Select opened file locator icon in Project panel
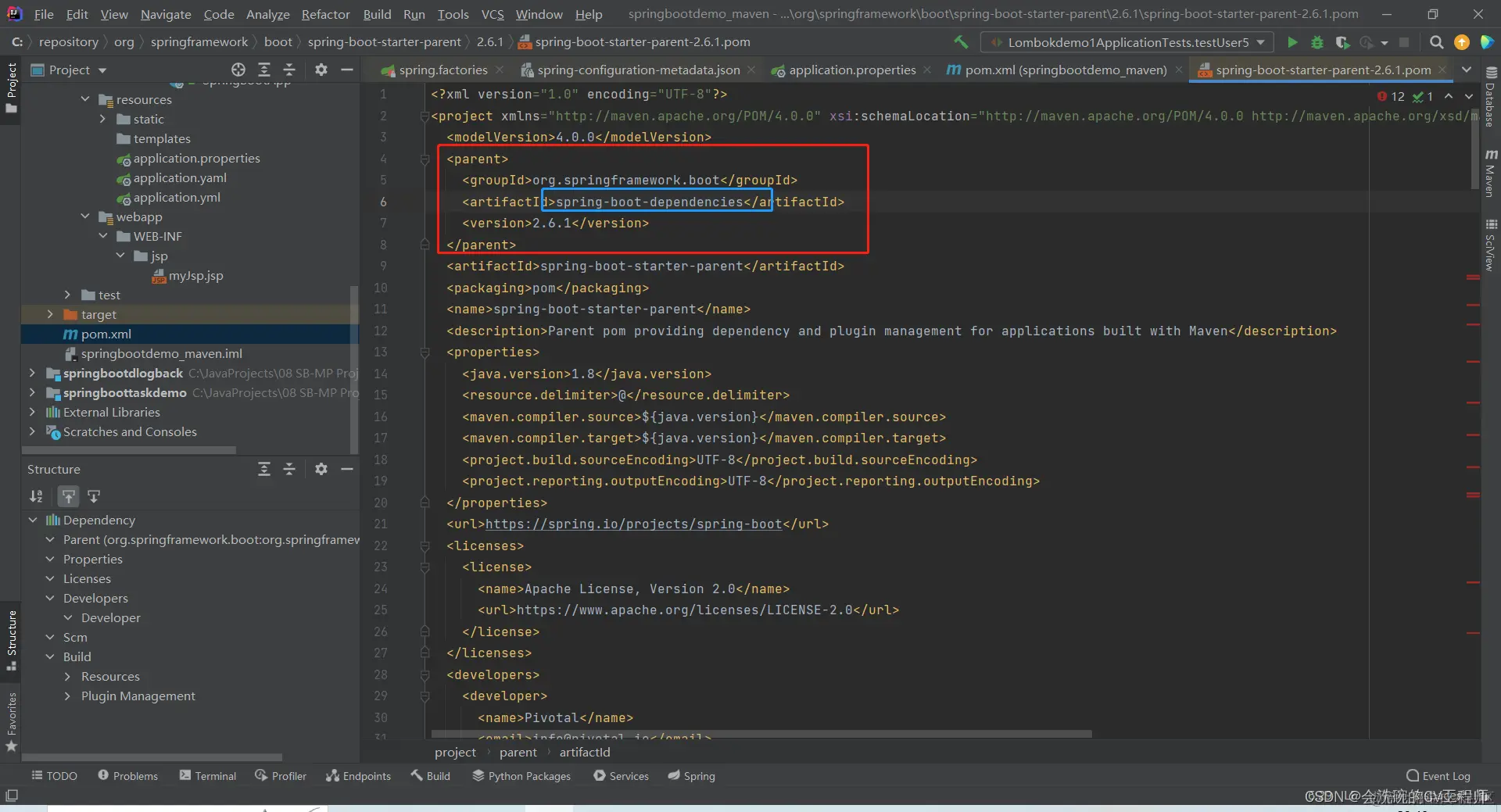Screen dimensions: 1501x812 coord(238,70)
